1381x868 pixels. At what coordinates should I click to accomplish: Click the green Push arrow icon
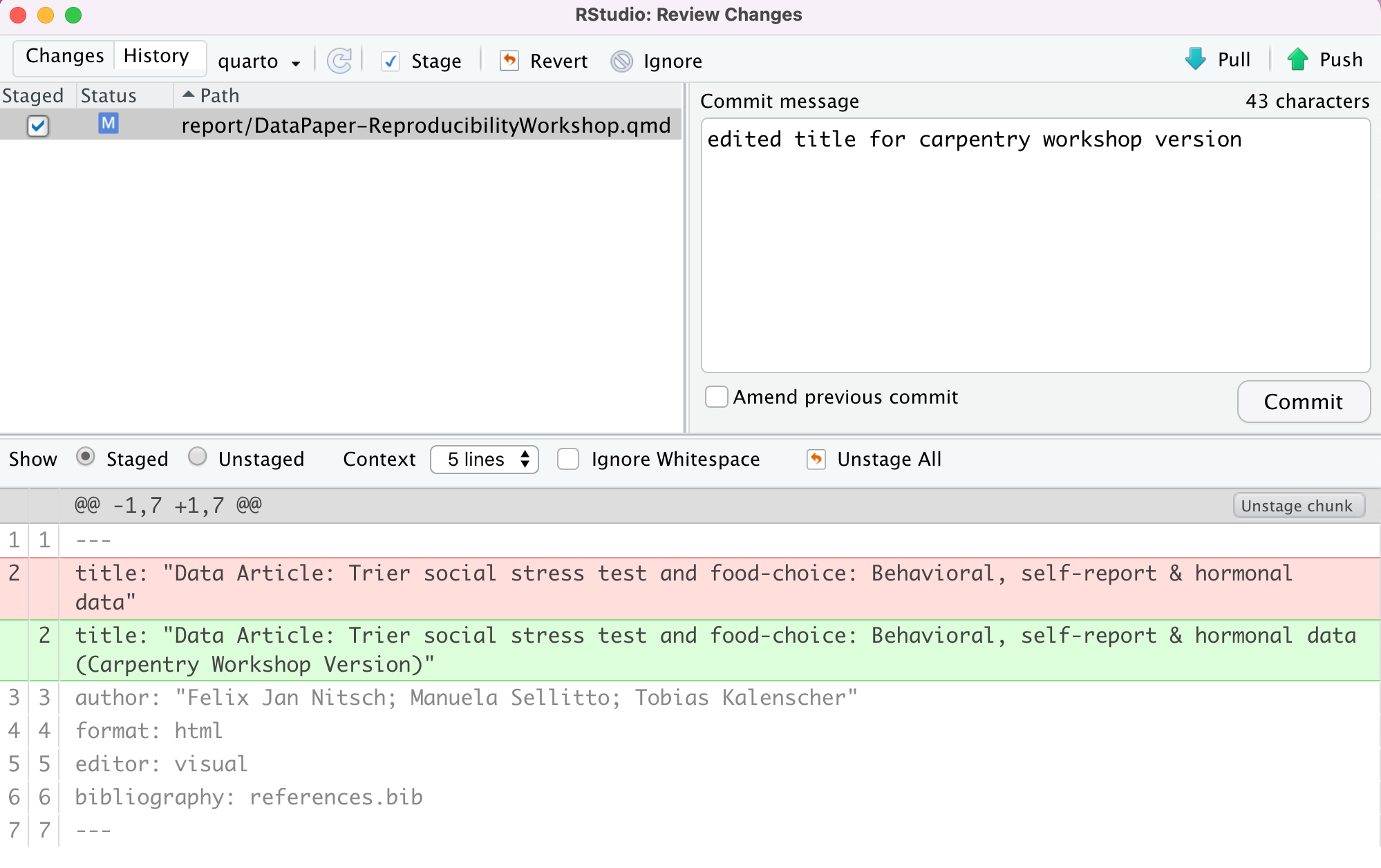point(1298,59)
